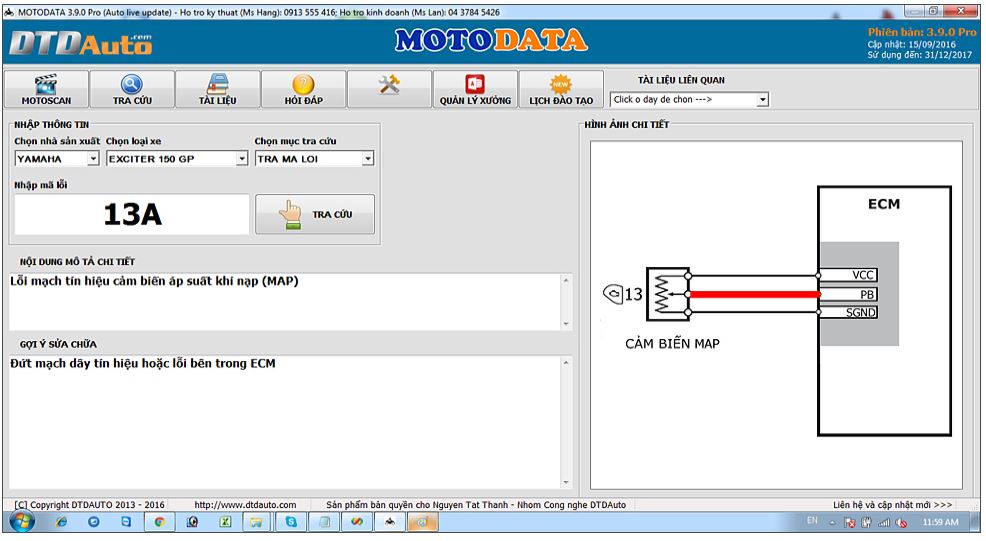Open the Windows Start menu
This screenshot has height=541, width=986.
pos(22,521)
